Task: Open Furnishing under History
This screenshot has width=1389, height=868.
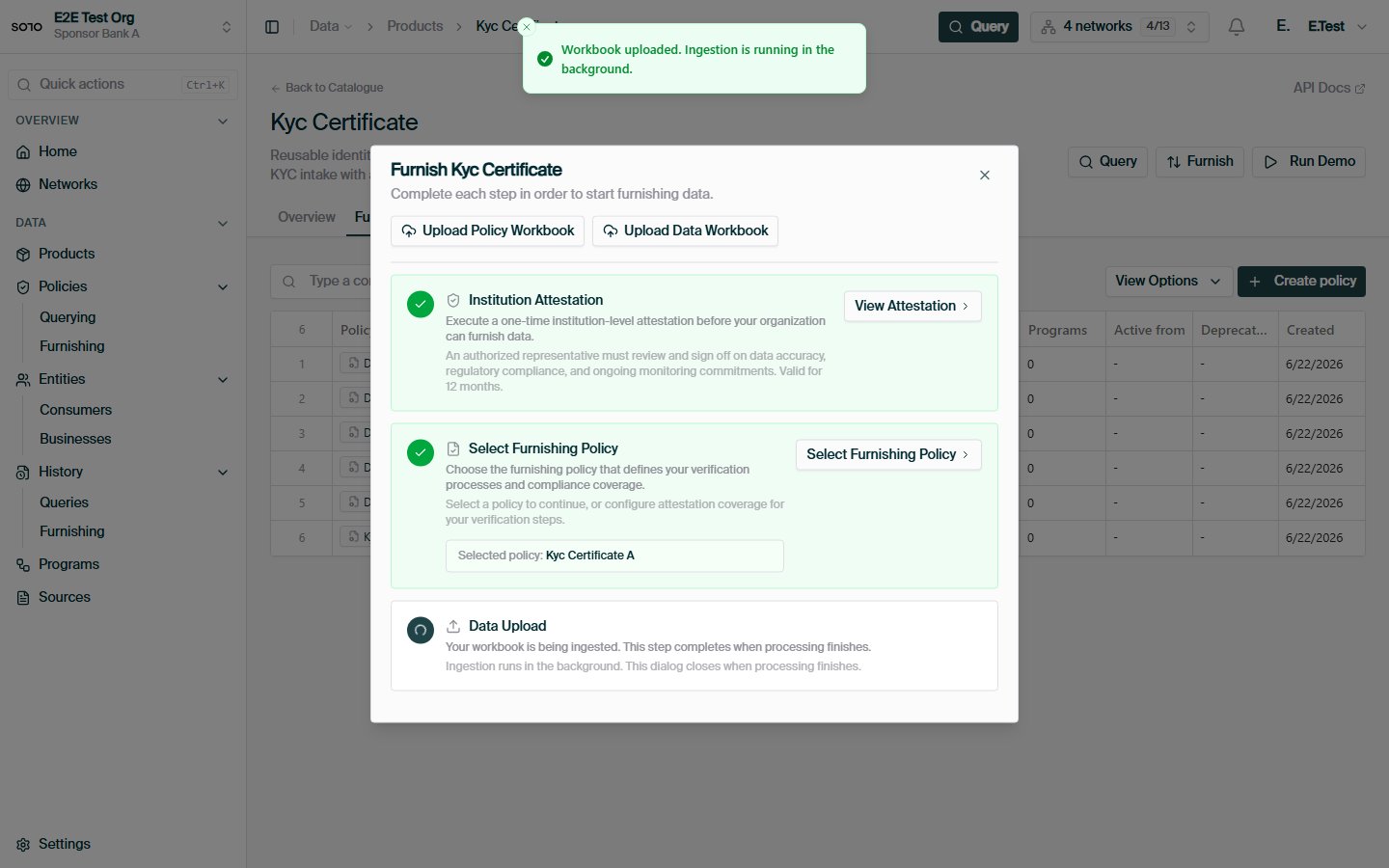Action: pyautogui.click(x=71, y=531)
